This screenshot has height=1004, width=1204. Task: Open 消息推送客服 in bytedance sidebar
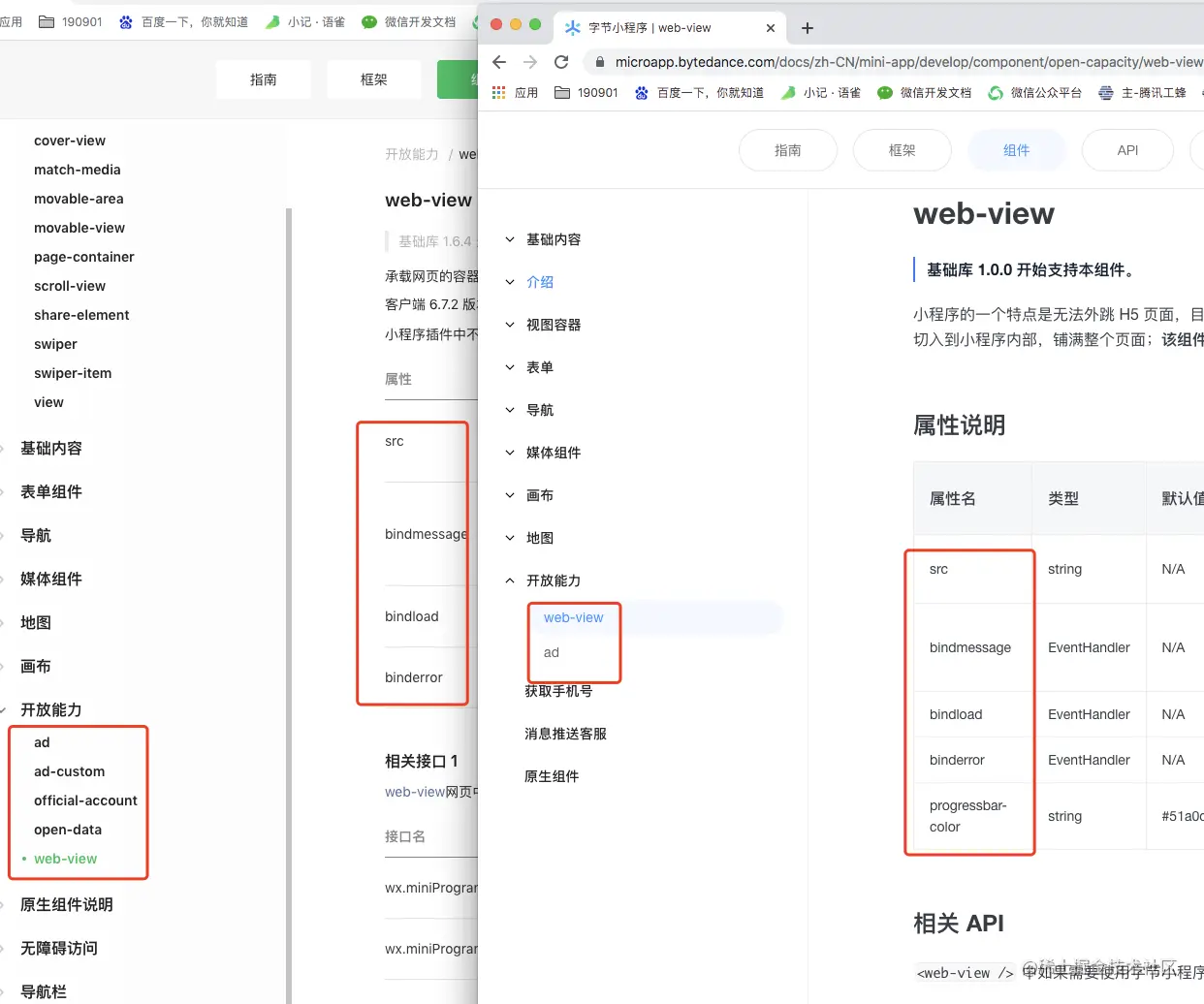(x=565, y=734)
